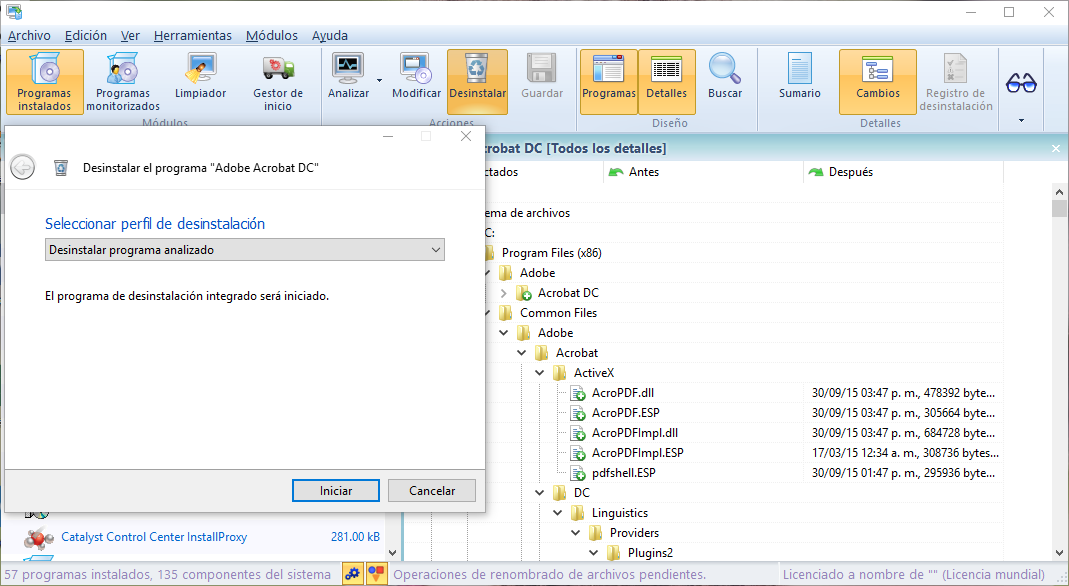This screenshot has height=586, width=1069.
Task: Click the Desinstalar toolbar button
Action: [x=477, y=82]
